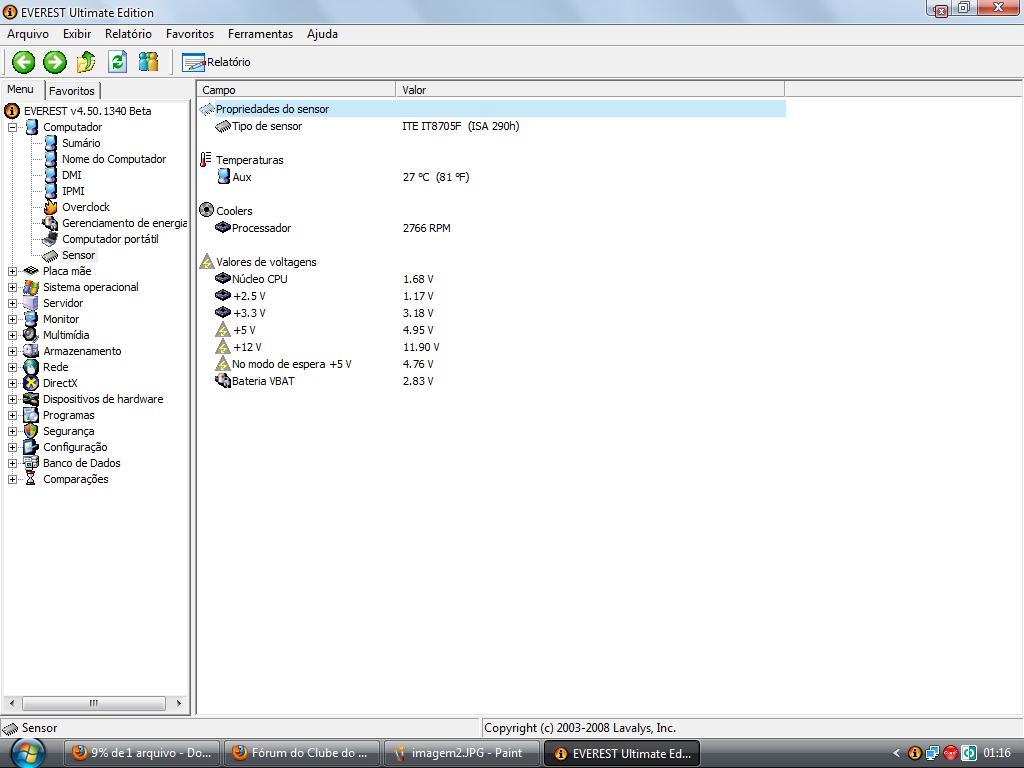The height and width of the screenshot is (768, 1024).
Task: Expand the Sistema operacional node
Action: (x=12, y=287)
